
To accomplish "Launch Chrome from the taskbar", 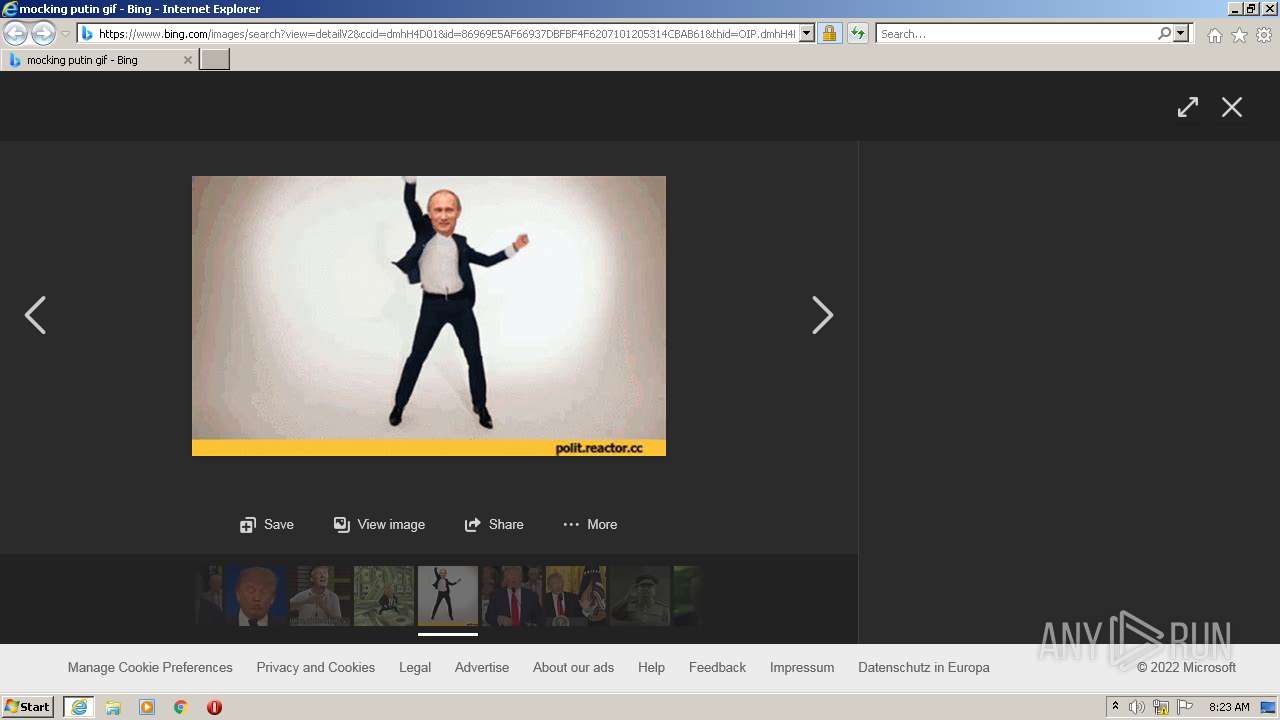I will point(181,707).
